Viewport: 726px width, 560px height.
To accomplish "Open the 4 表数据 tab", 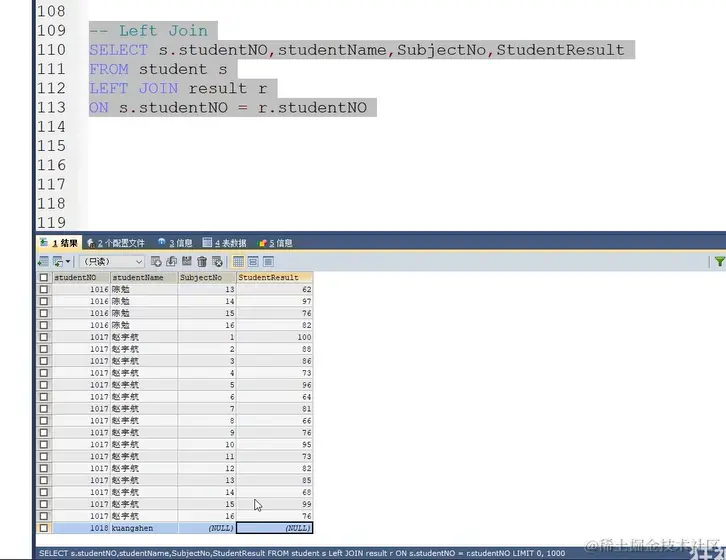I will pos(225,243).
